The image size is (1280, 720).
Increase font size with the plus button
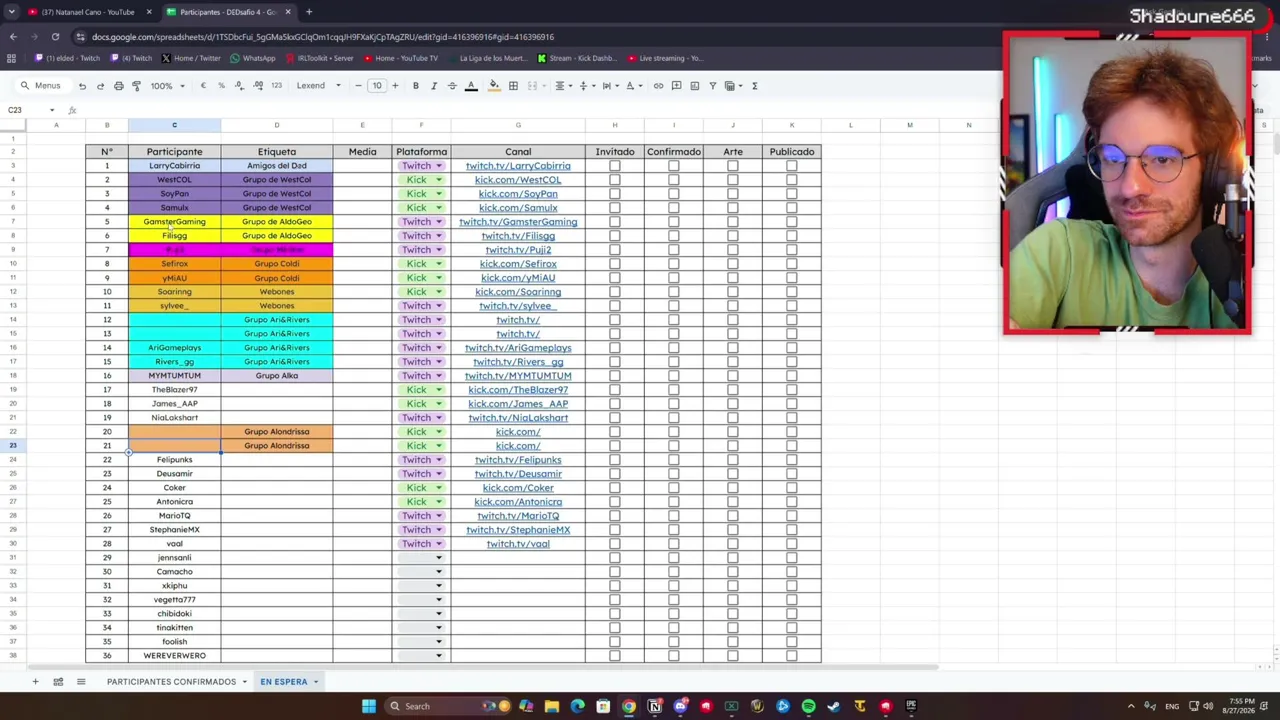pos(395,86)
